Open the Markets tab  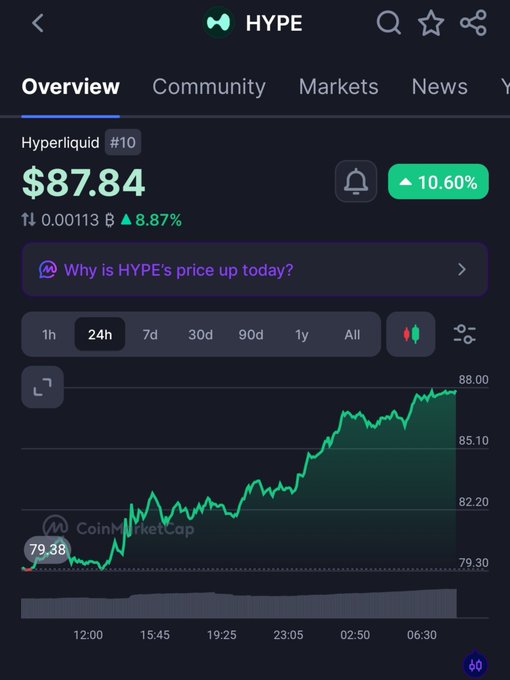coord(338,86)
